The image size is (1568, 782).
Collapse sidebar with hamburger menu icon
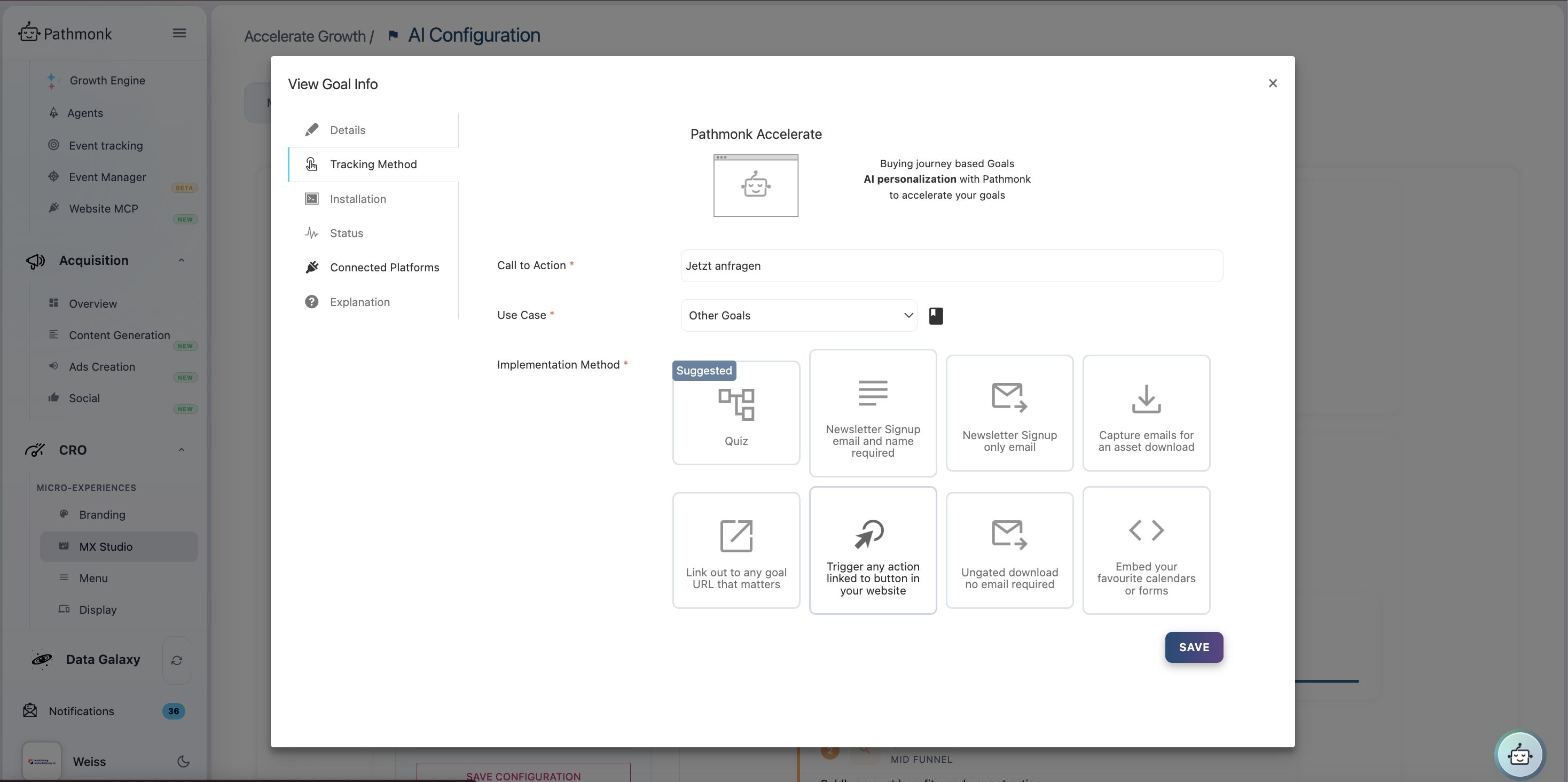click(179, 33)
